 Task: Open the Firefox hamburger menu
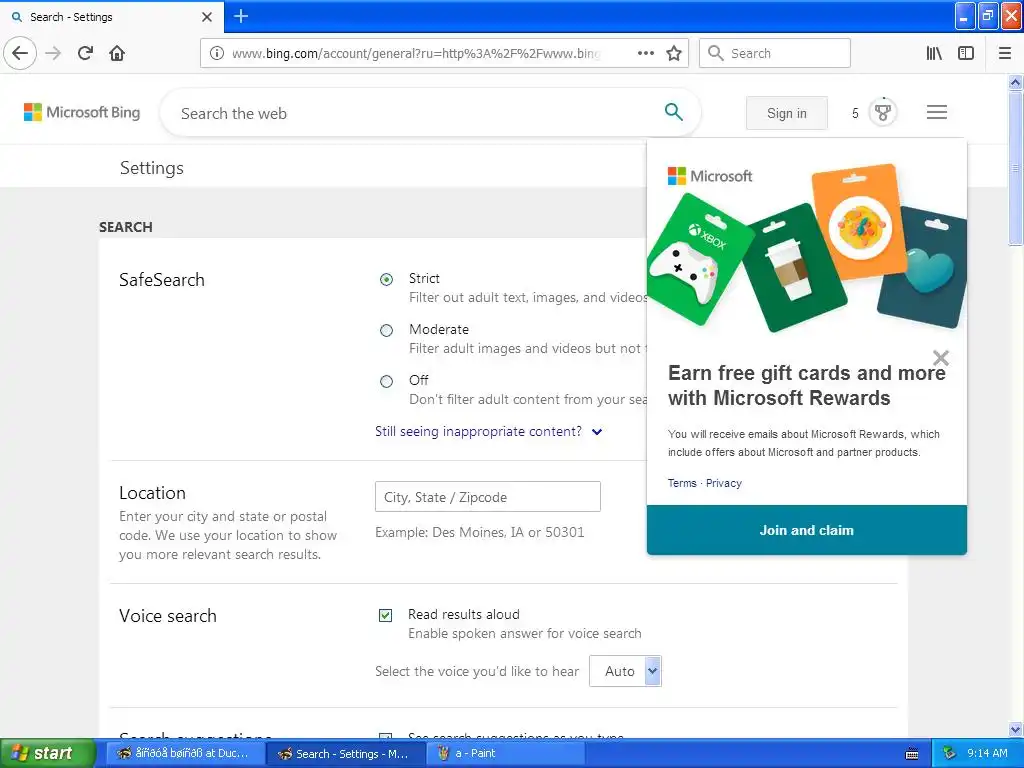pos(1004,53)
